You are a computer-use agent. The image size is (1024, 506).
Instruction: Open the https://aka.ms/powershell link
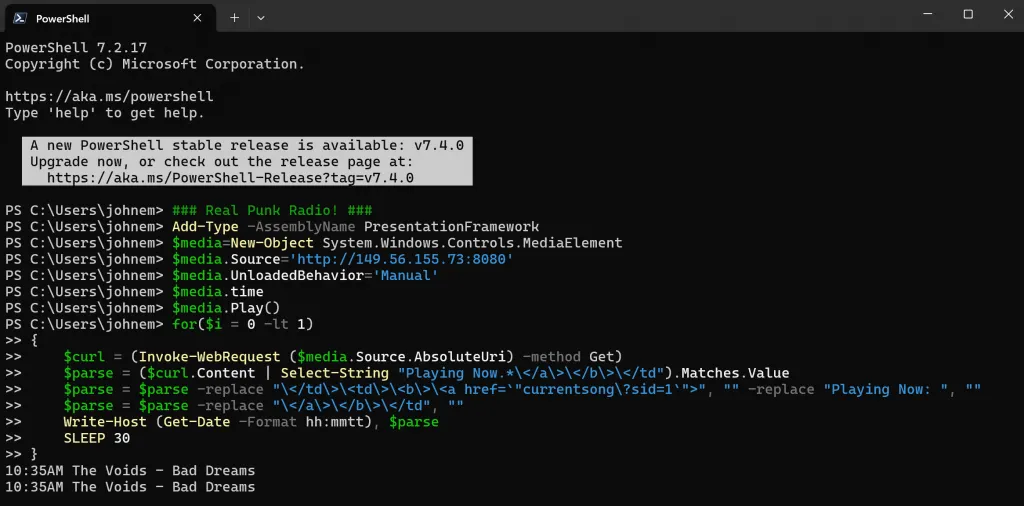click(x=109, y=97)
